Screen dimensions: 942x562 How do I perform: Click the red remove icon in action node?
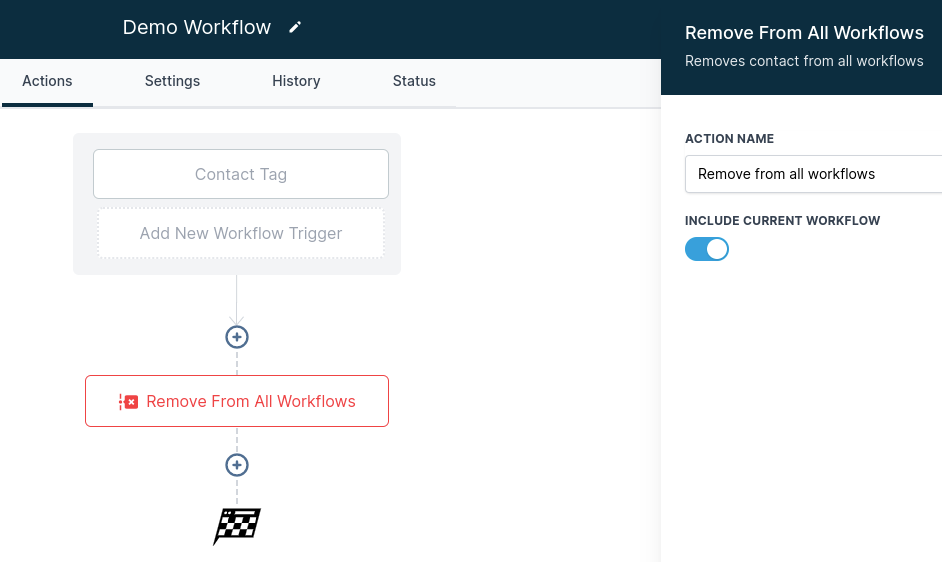[128, 402]
